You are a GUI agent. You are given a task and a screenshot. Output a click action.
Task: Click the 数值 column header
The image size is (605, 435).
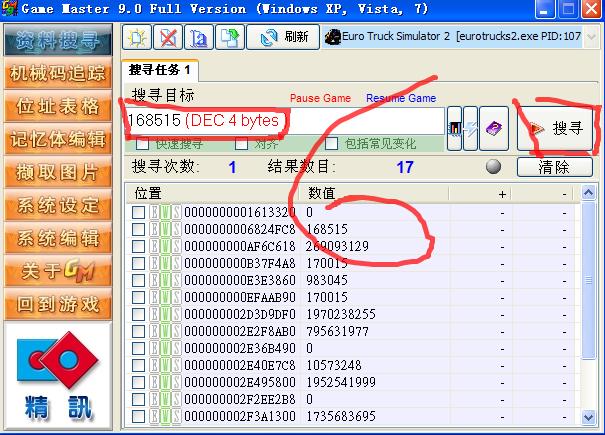click(374, 193)
